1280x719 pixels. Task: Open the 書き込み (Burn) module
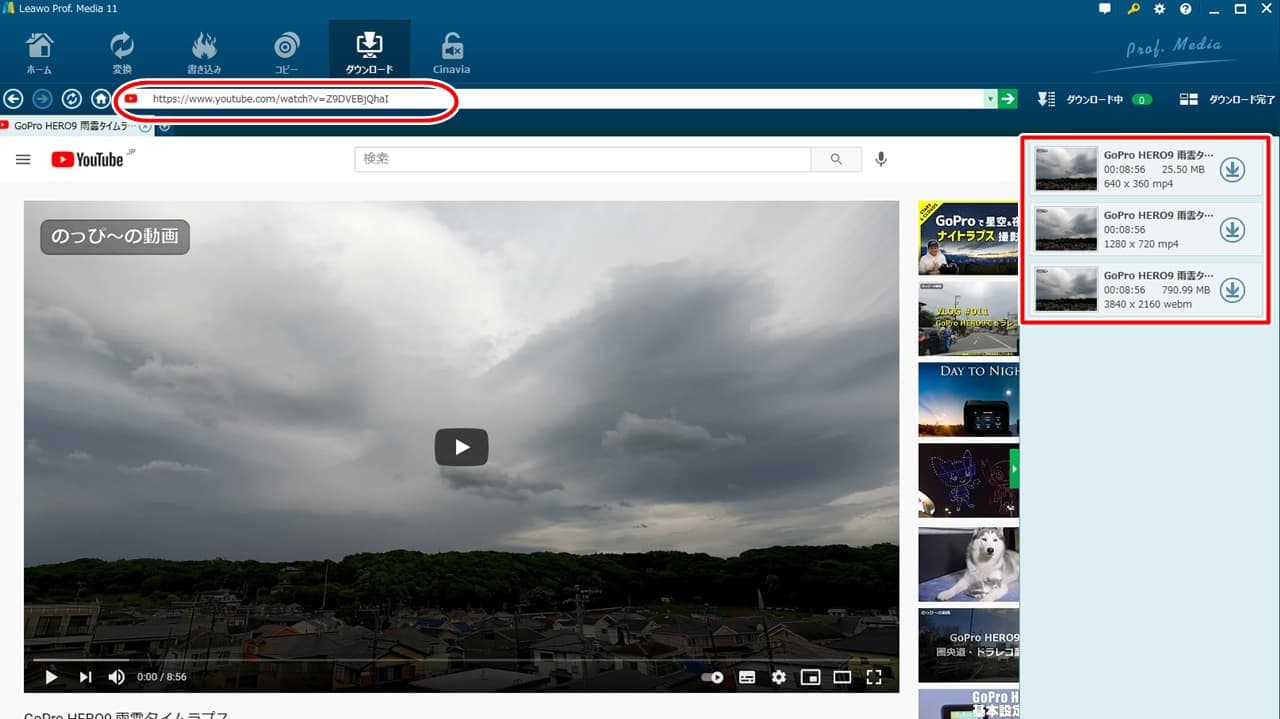point(204,52)
